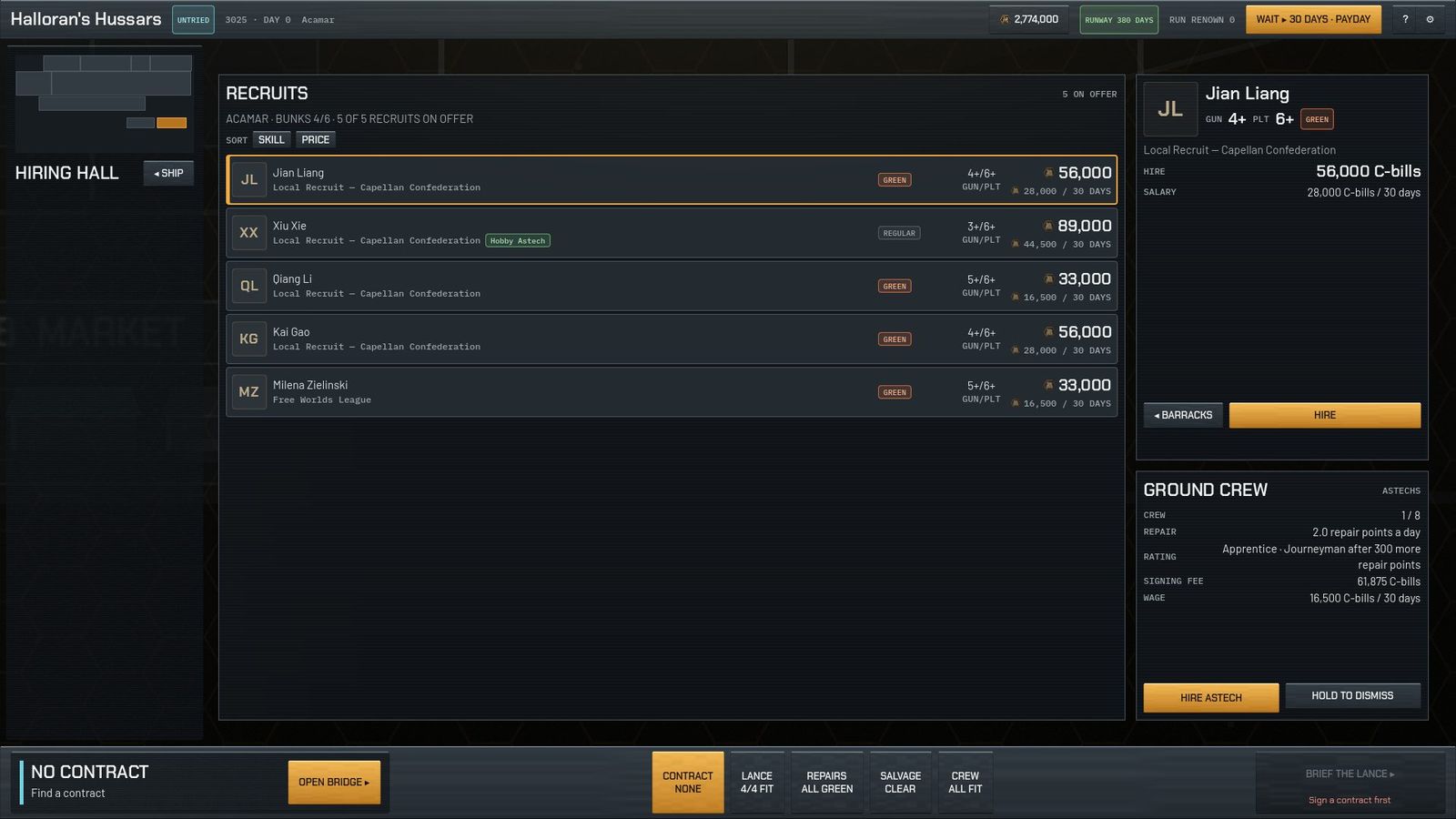The width and height of the screenshot is (1456, 819).
Task: Click the QL avatar for Qiang Li
Action: pyautogui.click(x=249, y=286)
